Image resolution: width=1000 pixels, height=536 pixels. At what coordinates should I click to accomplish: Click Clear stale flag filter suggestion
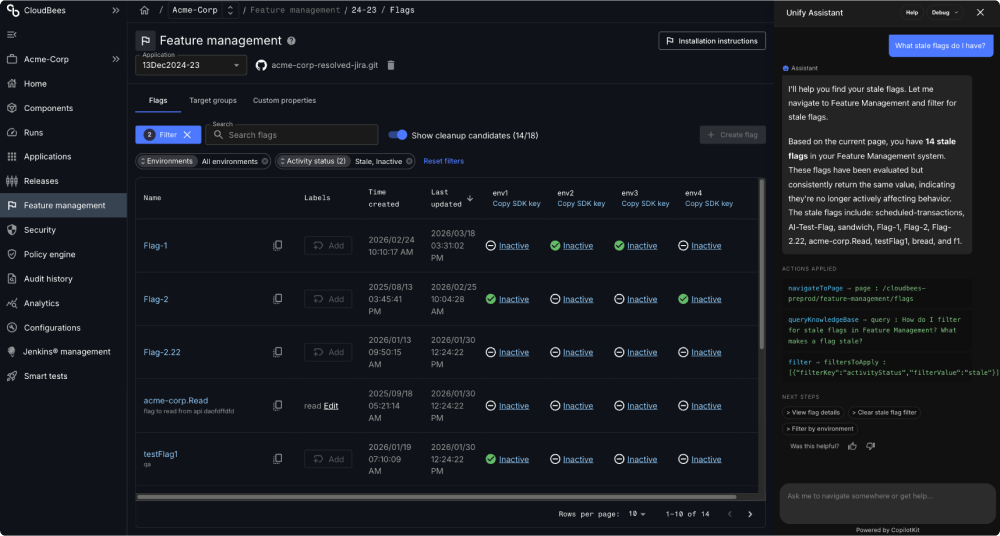click(x=884, y=413)
